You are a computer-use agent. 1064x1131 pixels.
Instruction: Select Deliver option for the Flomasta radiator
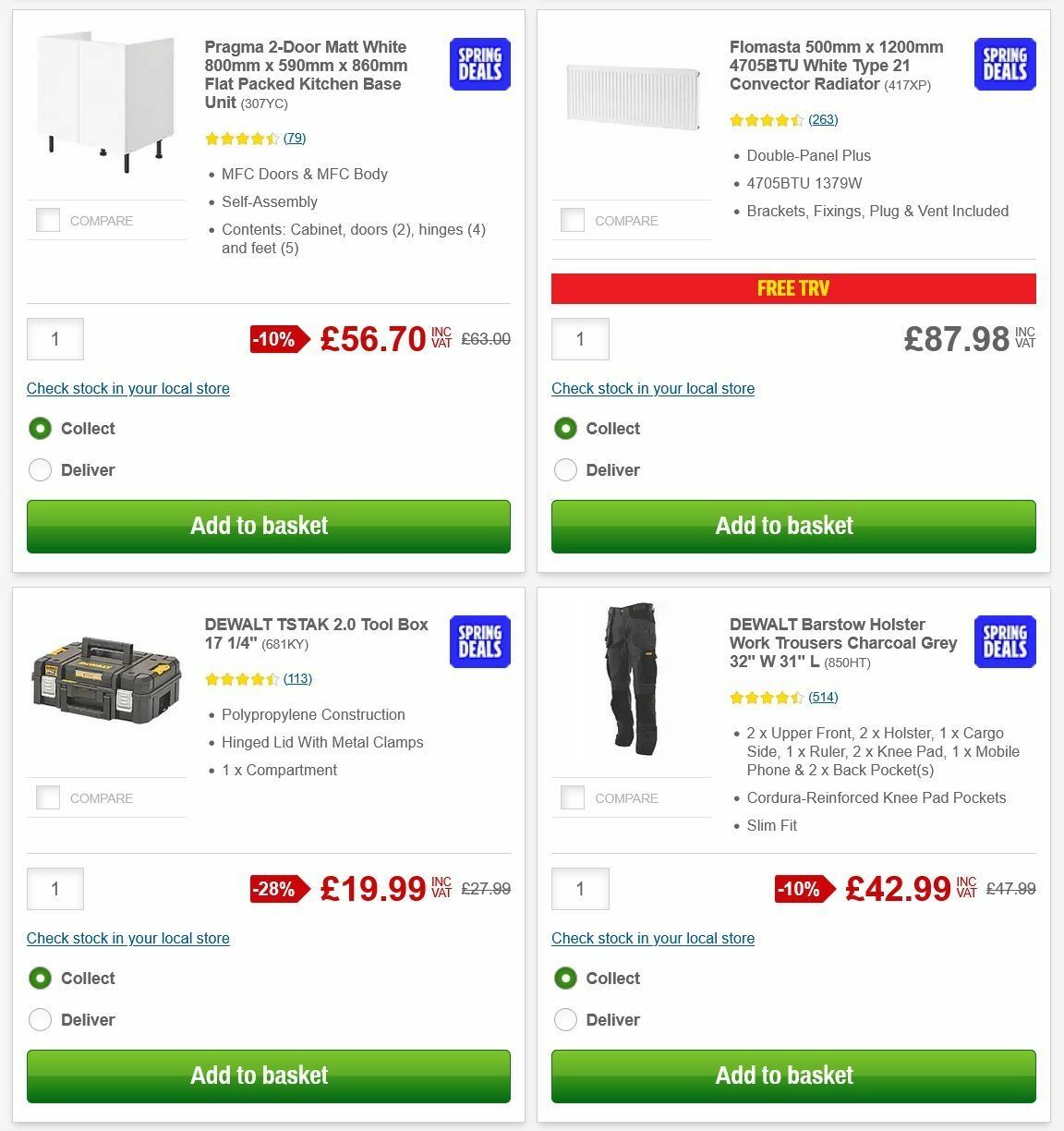[x=565, y=469]
